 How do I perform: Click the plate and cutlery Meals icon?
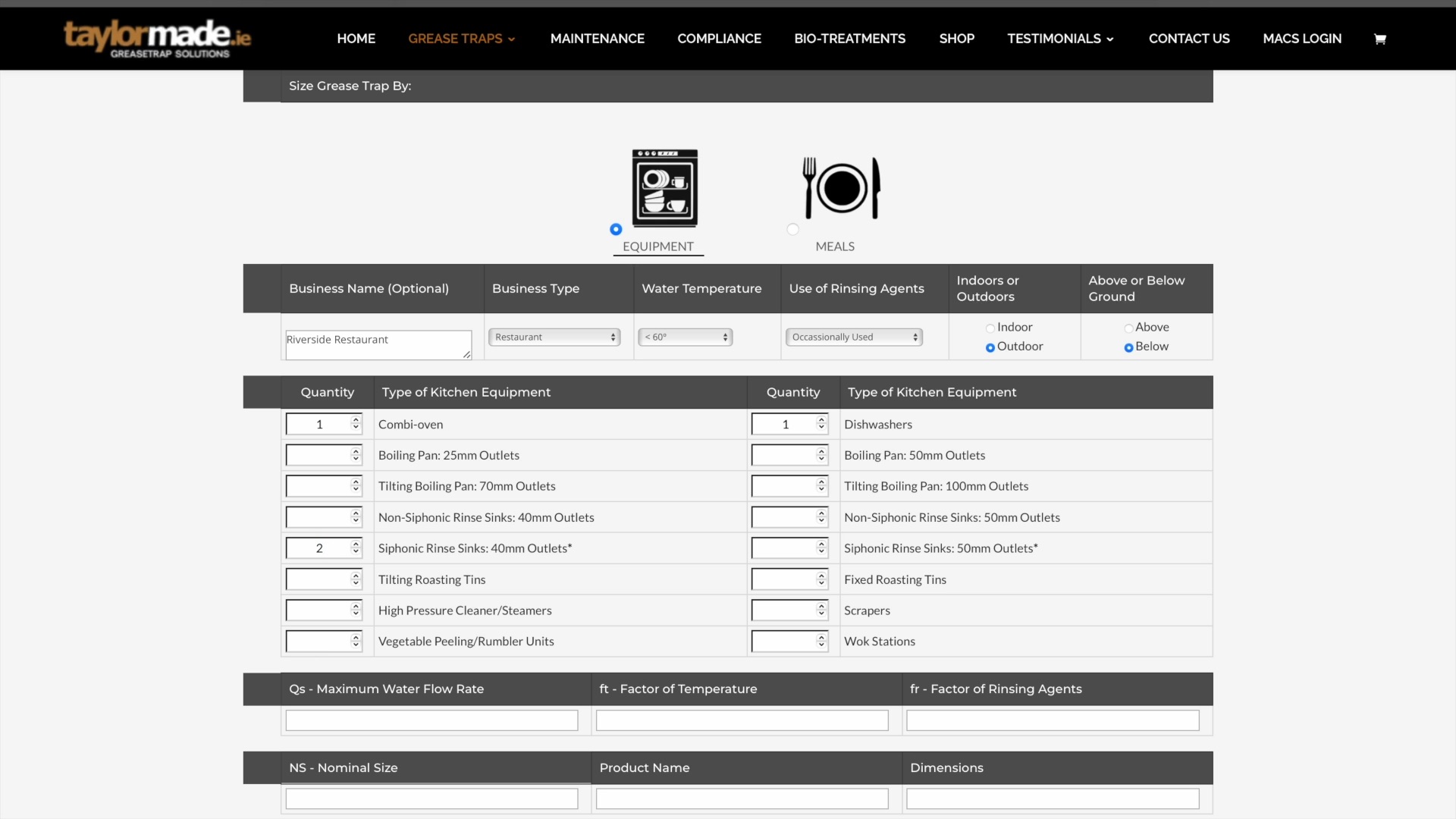pos(841,188)
